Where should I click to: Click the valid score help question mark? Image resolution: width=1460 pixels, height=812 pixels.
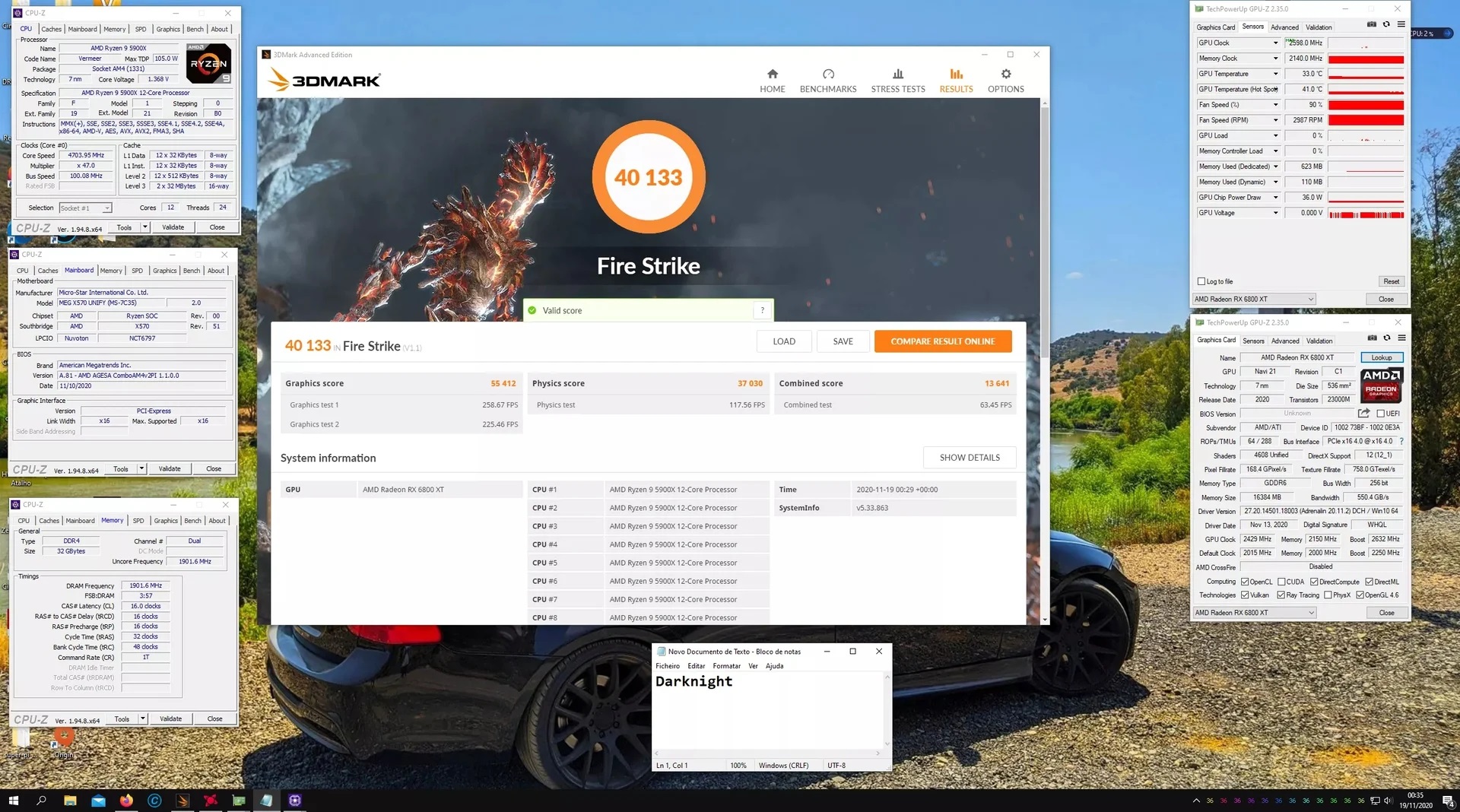[x=762, y=310]
